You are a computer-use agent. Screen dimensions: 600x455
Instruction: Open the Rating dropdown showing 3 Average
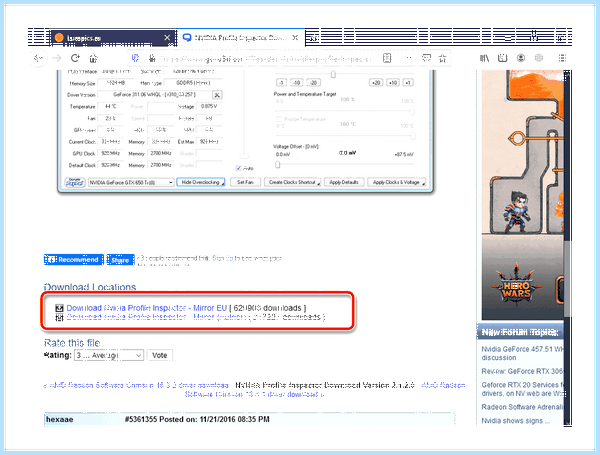109,356
